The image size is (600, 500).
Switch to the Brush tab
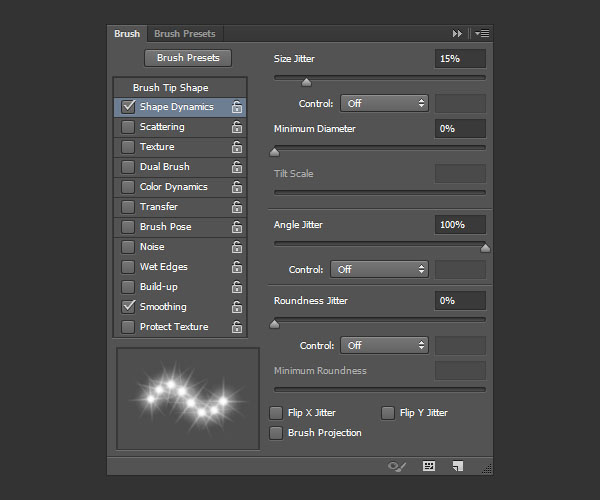click(x=127, y=34)
